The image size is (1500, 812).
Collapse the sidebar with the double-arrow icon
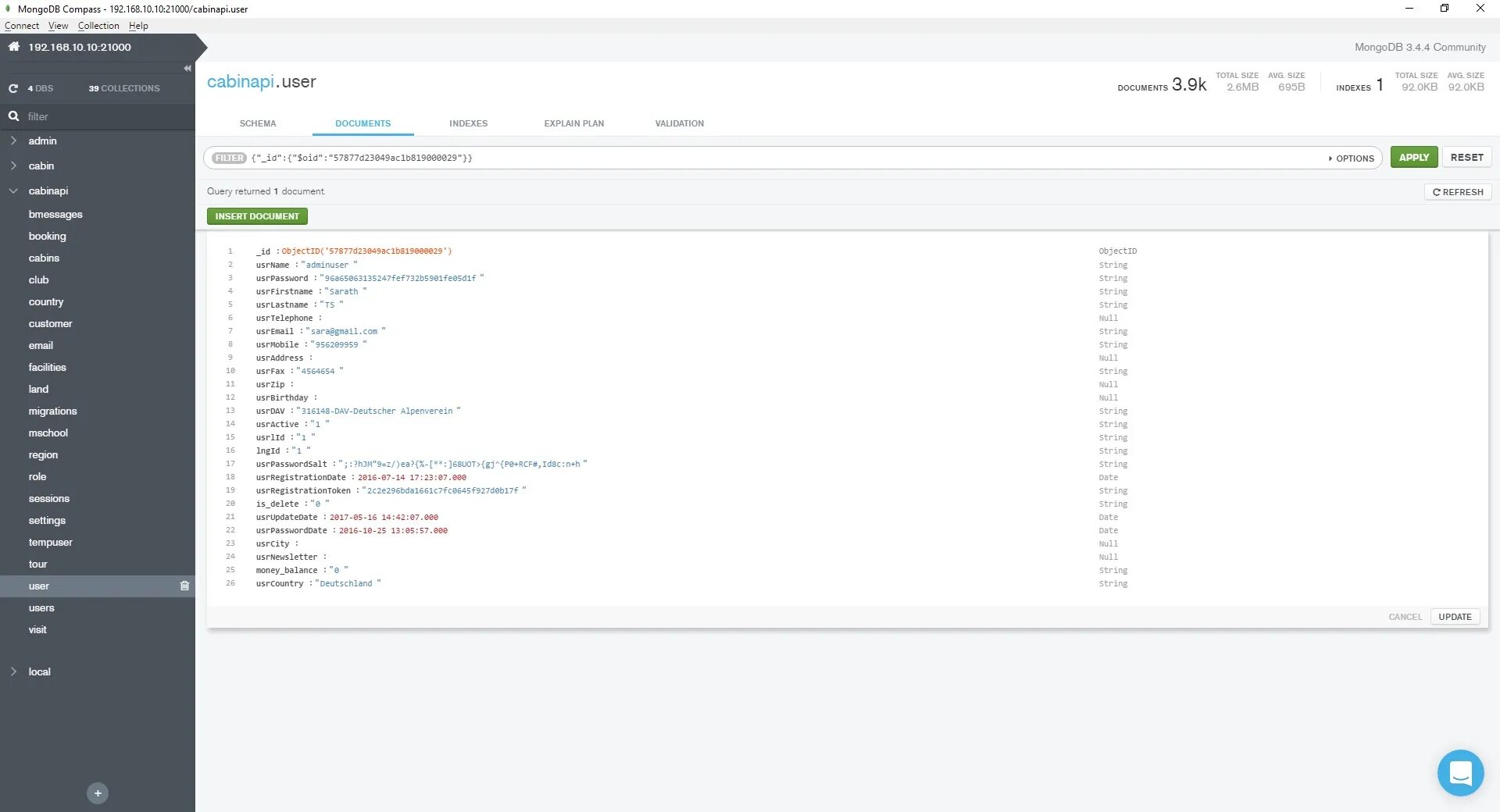coord(187,69)
